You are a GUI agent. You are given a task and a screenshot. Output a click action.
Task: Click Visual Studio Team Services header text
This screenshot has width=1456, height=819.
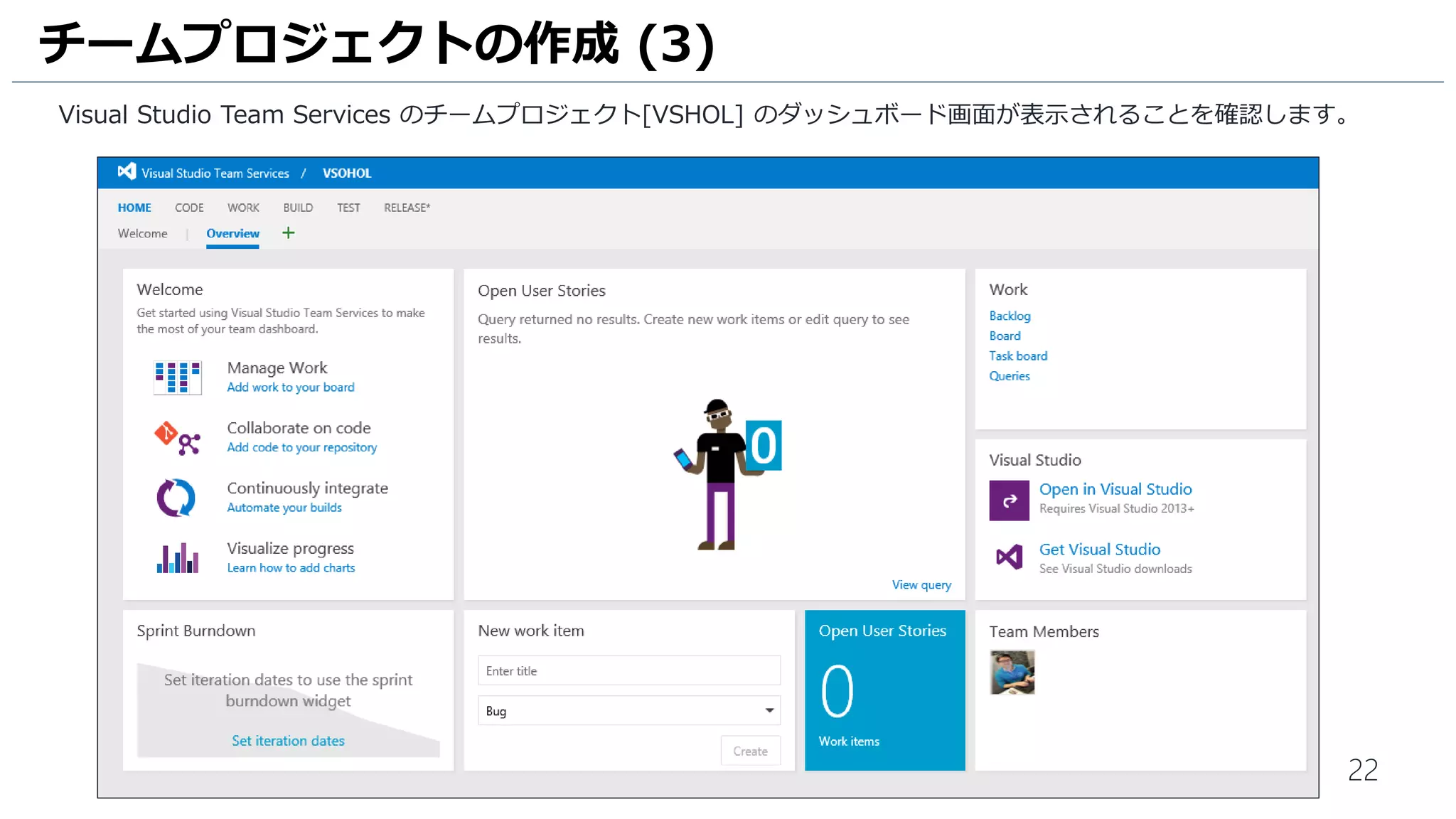click(x=215, y=173)
